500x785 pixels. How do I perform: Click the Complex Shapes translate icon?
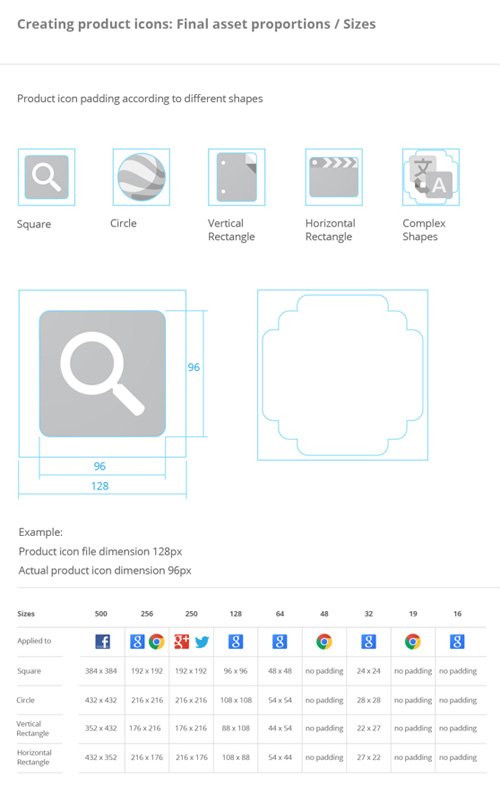coord(431,177)
